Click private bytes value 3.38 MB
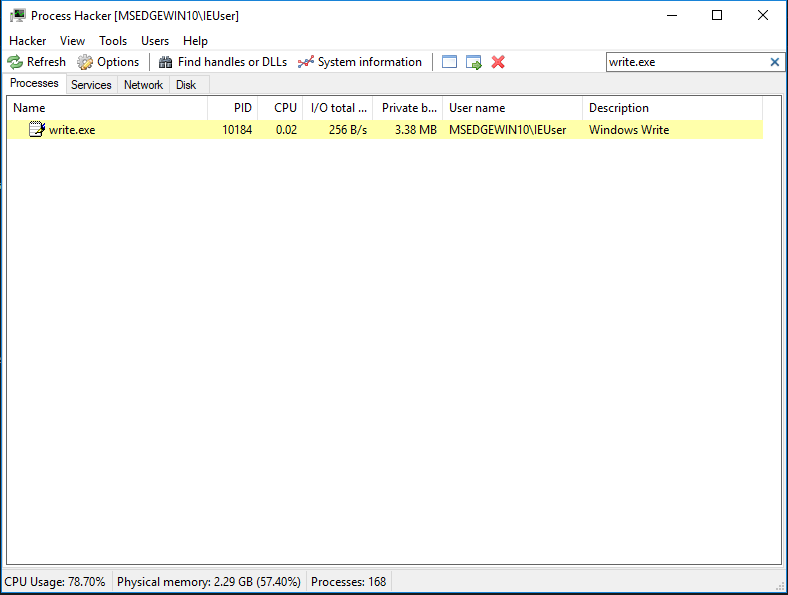The width and height of the screenshot is (788, 595). click(416, 130)
